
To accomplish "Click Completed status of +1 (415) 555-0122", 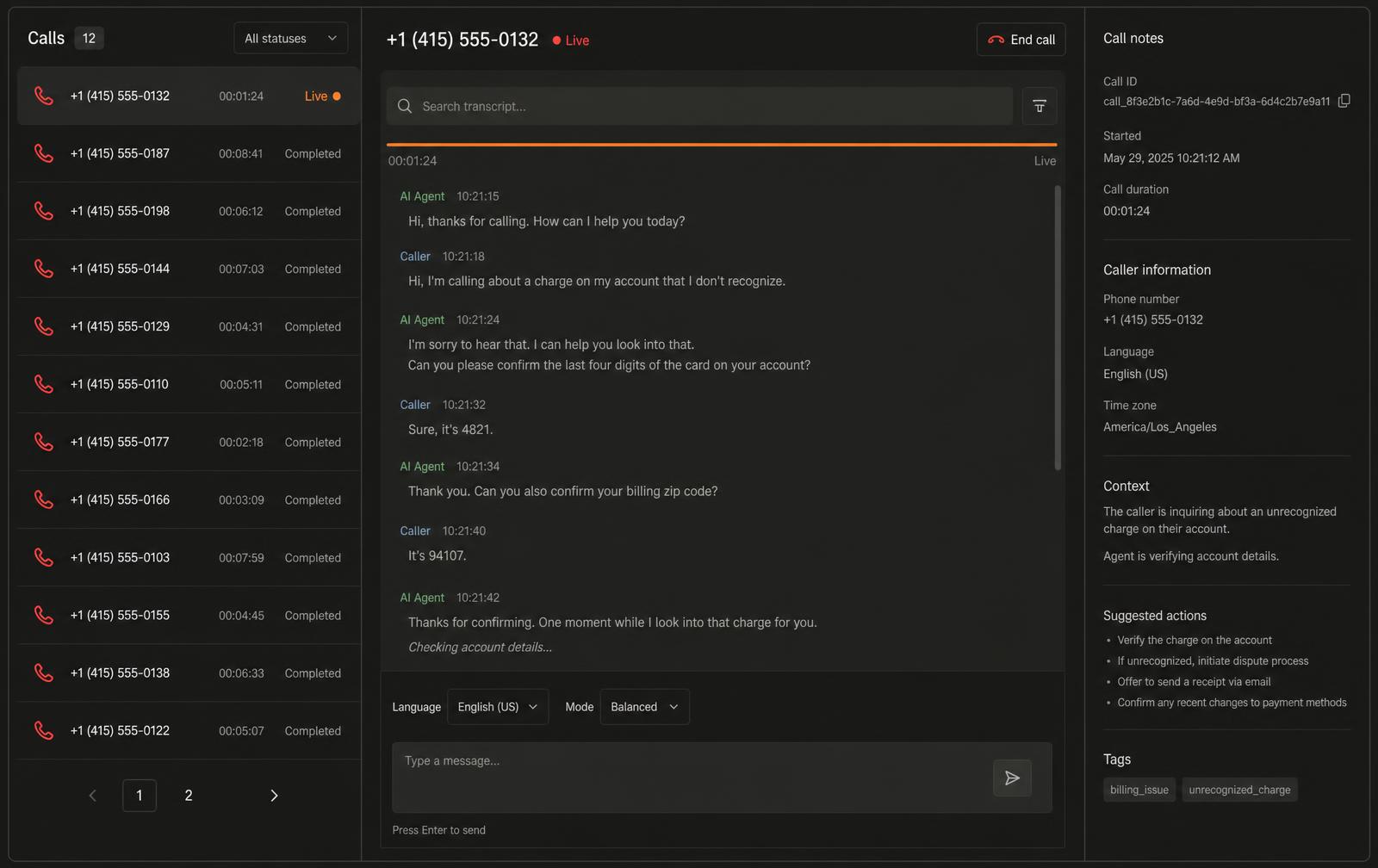I will pos(313,730).
